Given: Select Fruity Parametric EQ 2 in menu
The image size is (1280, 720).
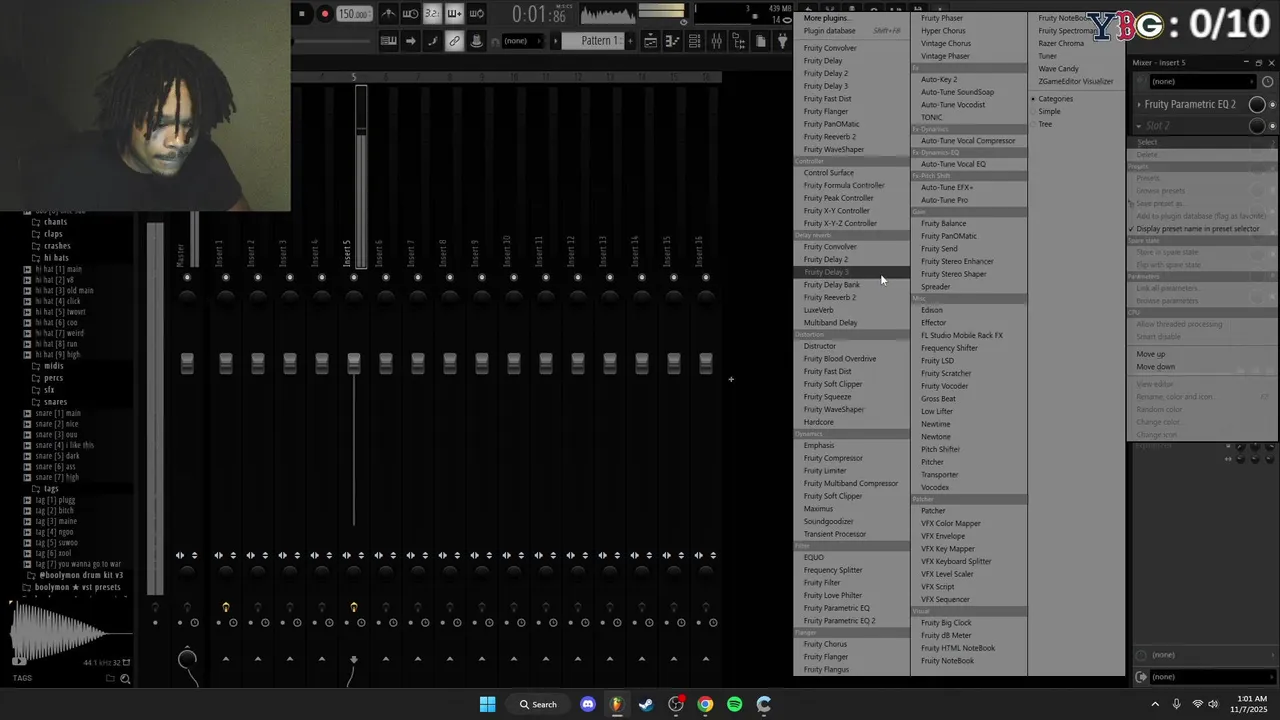Looking at the screenshot, I should point(839,621).
